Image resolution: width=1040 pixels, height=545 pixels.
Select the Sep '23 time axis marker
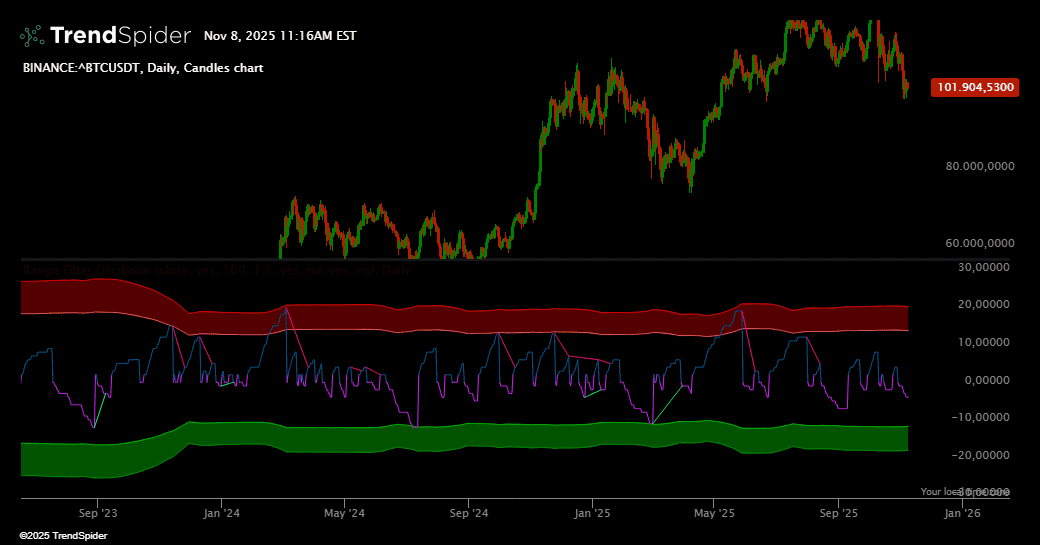tap(98, 513)
